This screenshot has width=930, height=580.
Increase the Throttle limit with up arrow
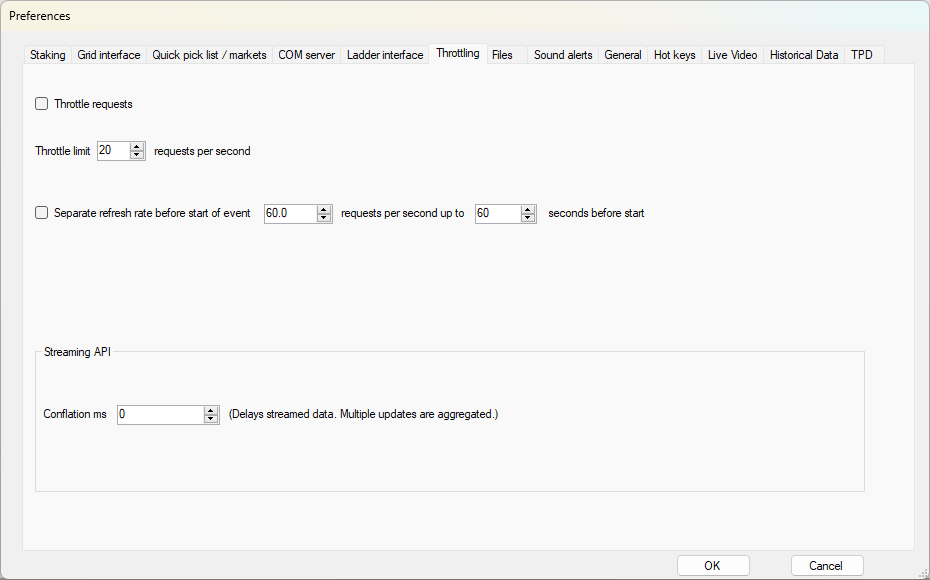coord(137,146)
